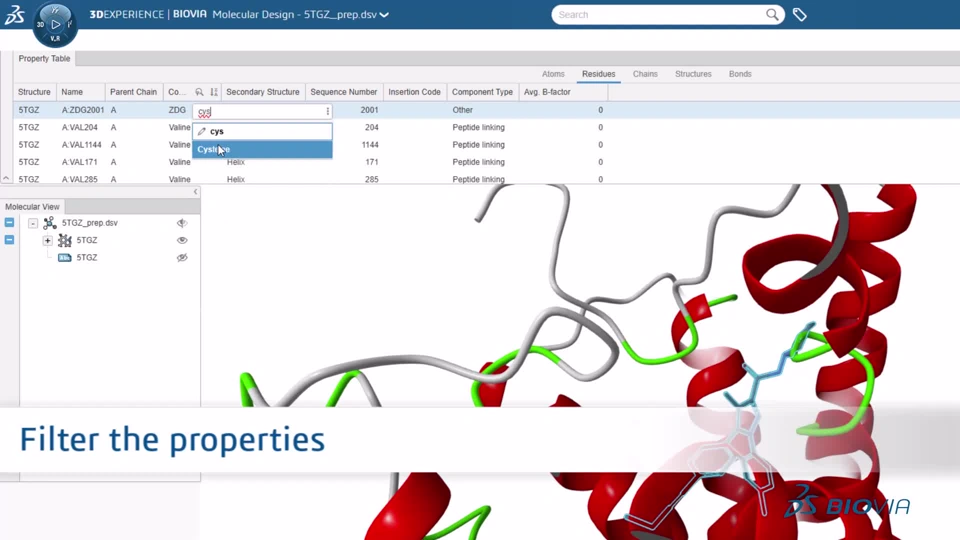Click the Property Table tab
The height and width of the screenshot is (540, 960).
click(x=44, y=59)
